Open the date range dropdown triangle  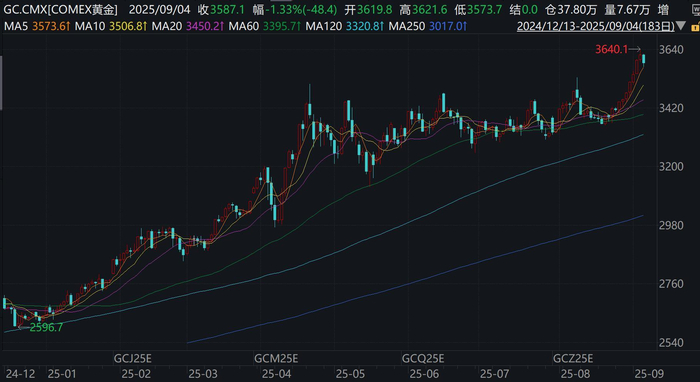pyautogui.click(x=680, y=25)
